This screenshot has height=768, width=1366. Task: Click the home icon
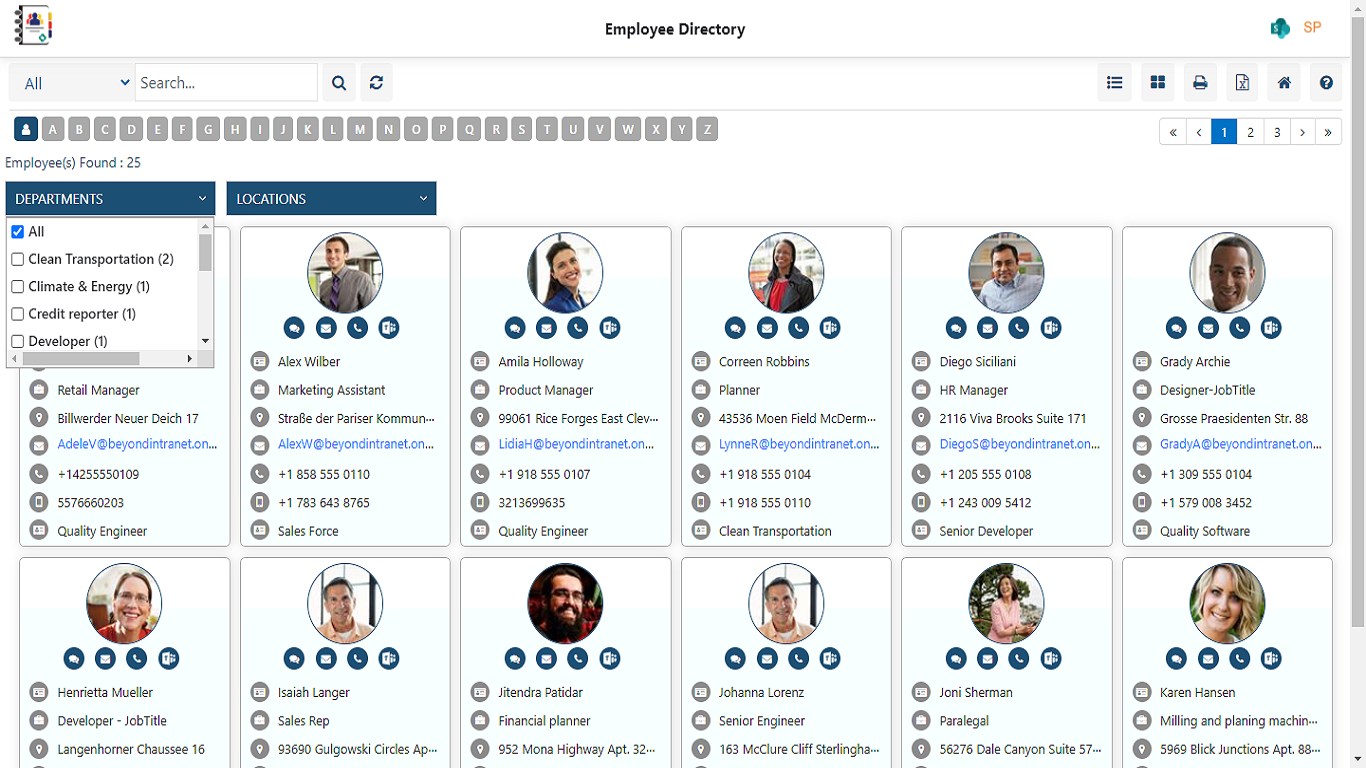point(1284,83)
